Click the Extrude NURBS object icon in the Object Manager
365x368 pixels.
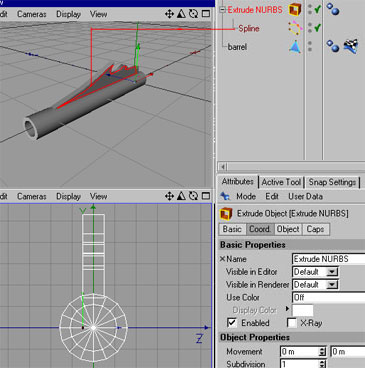pos(295,9)
